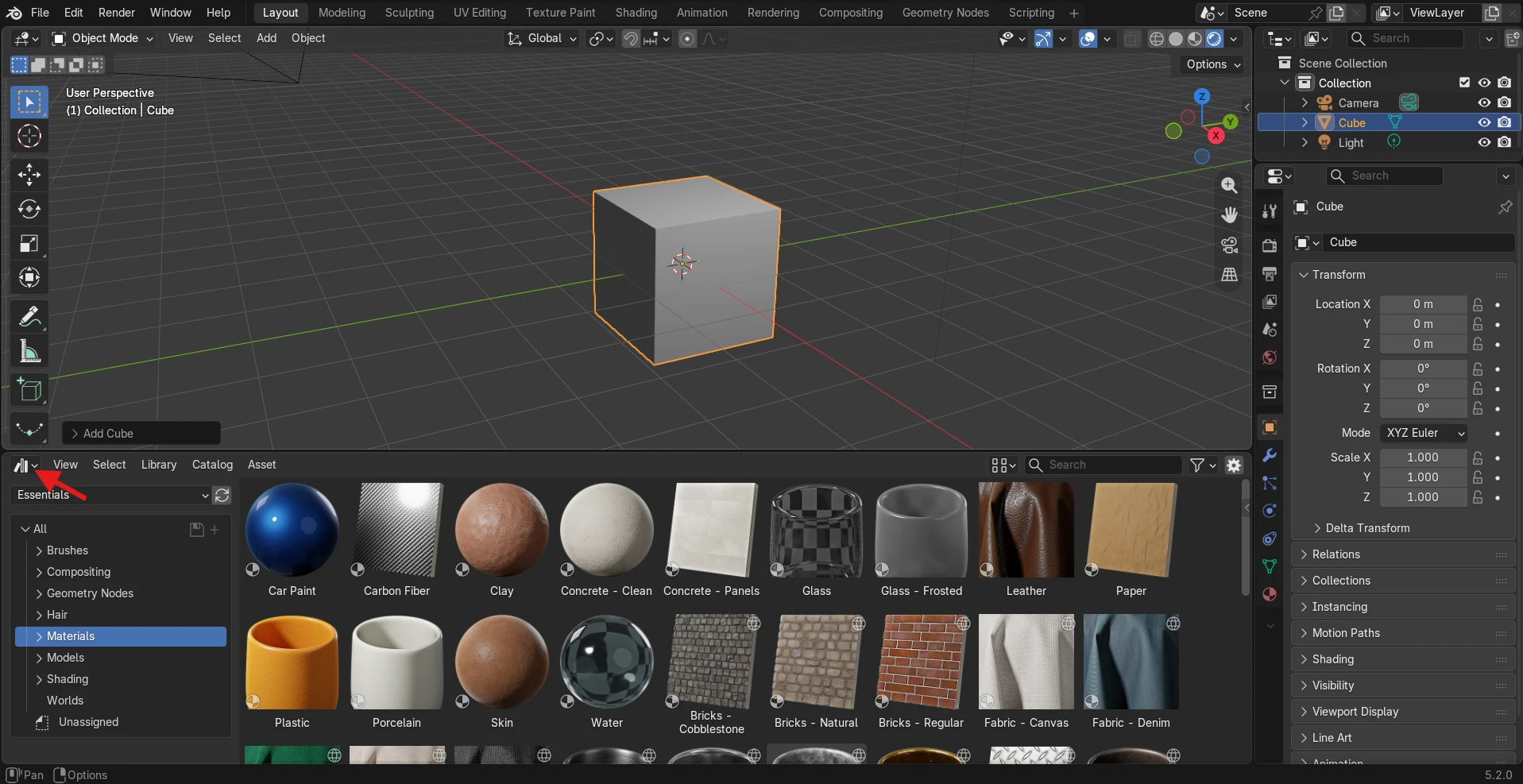The width and height of the screenshot is (1523, 784).
Task: Uncheck Collection exclude checkbox
Action: point(1464,83)
